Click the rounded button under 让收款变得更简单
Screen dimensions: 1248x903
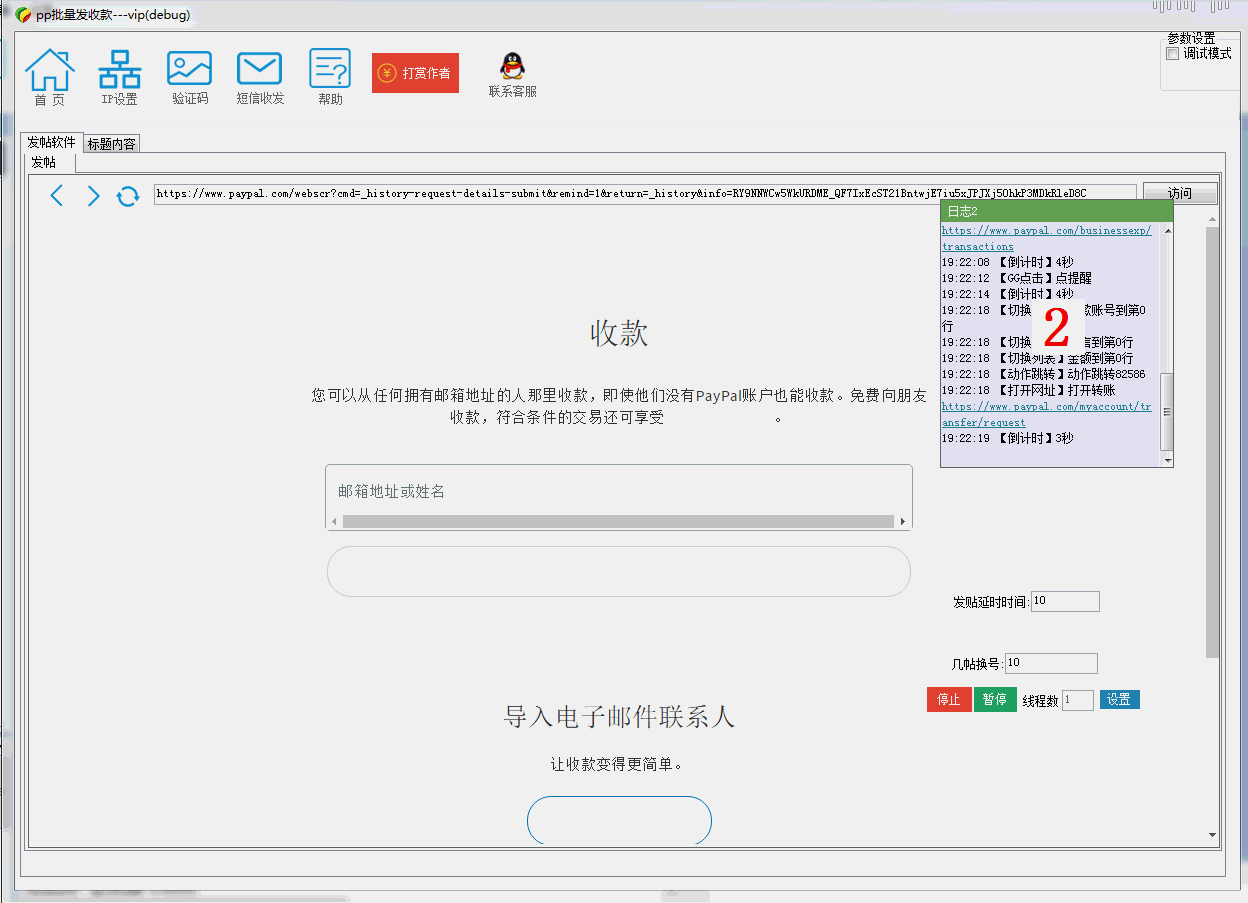tap(619, 821)
